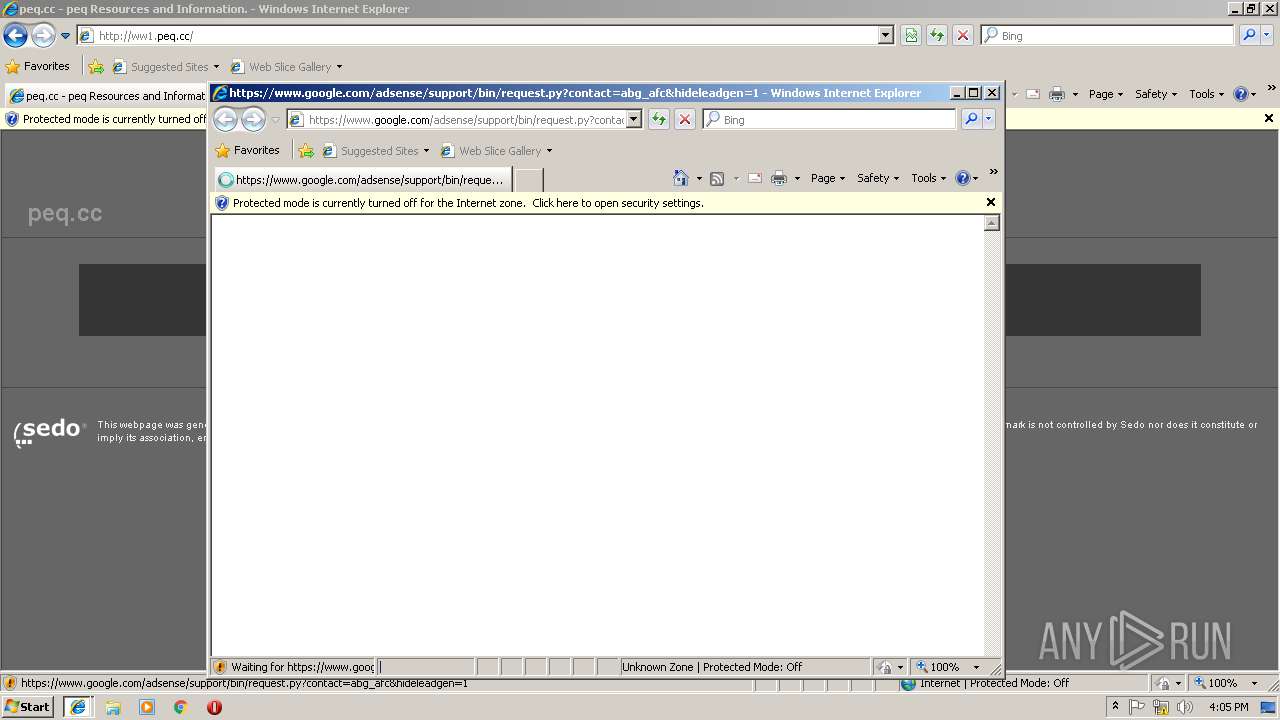Dismiss the peq.cc window info bar
The image size is (1280, 720).
(1269, 118)
